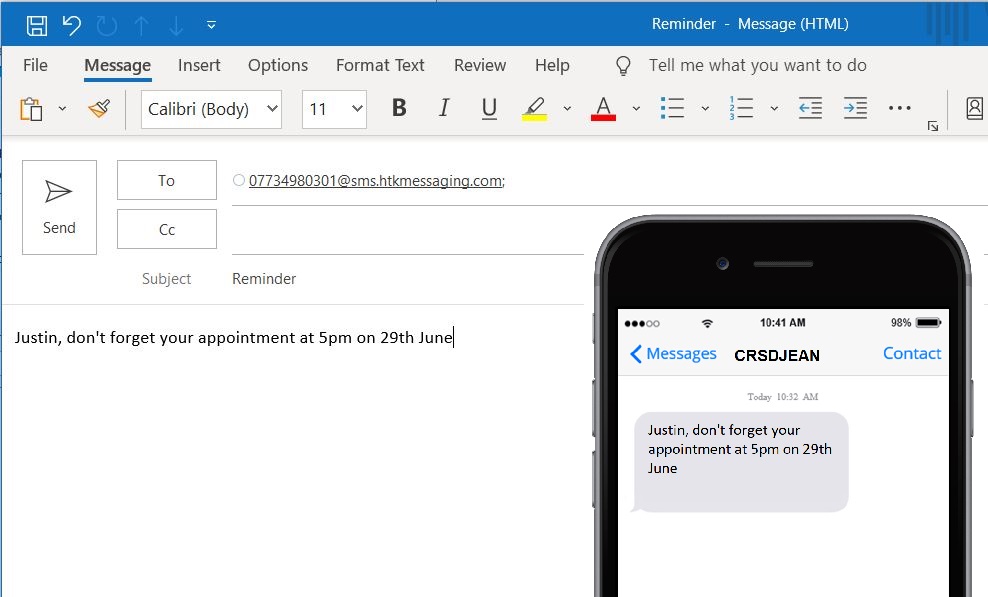Go to previous item arrow

click(x=142, y=25)
